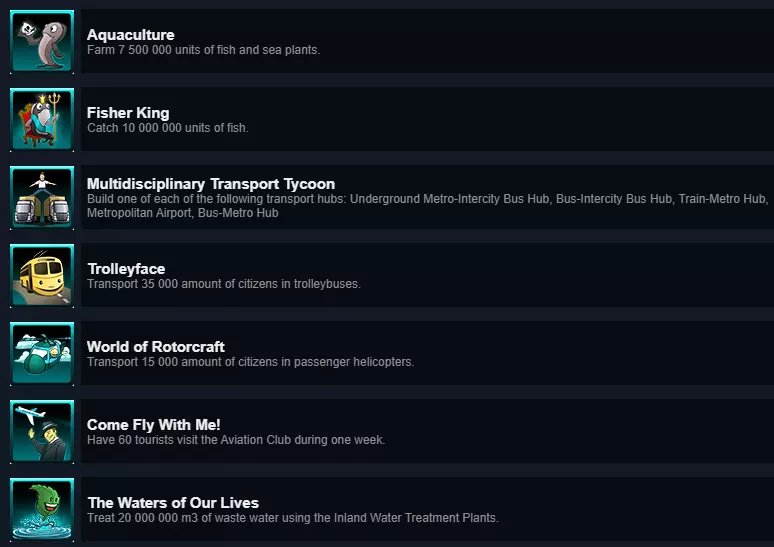Click the Aquaculture eel achievement icon
Screen dimensions: 774x547
(42, 41)
